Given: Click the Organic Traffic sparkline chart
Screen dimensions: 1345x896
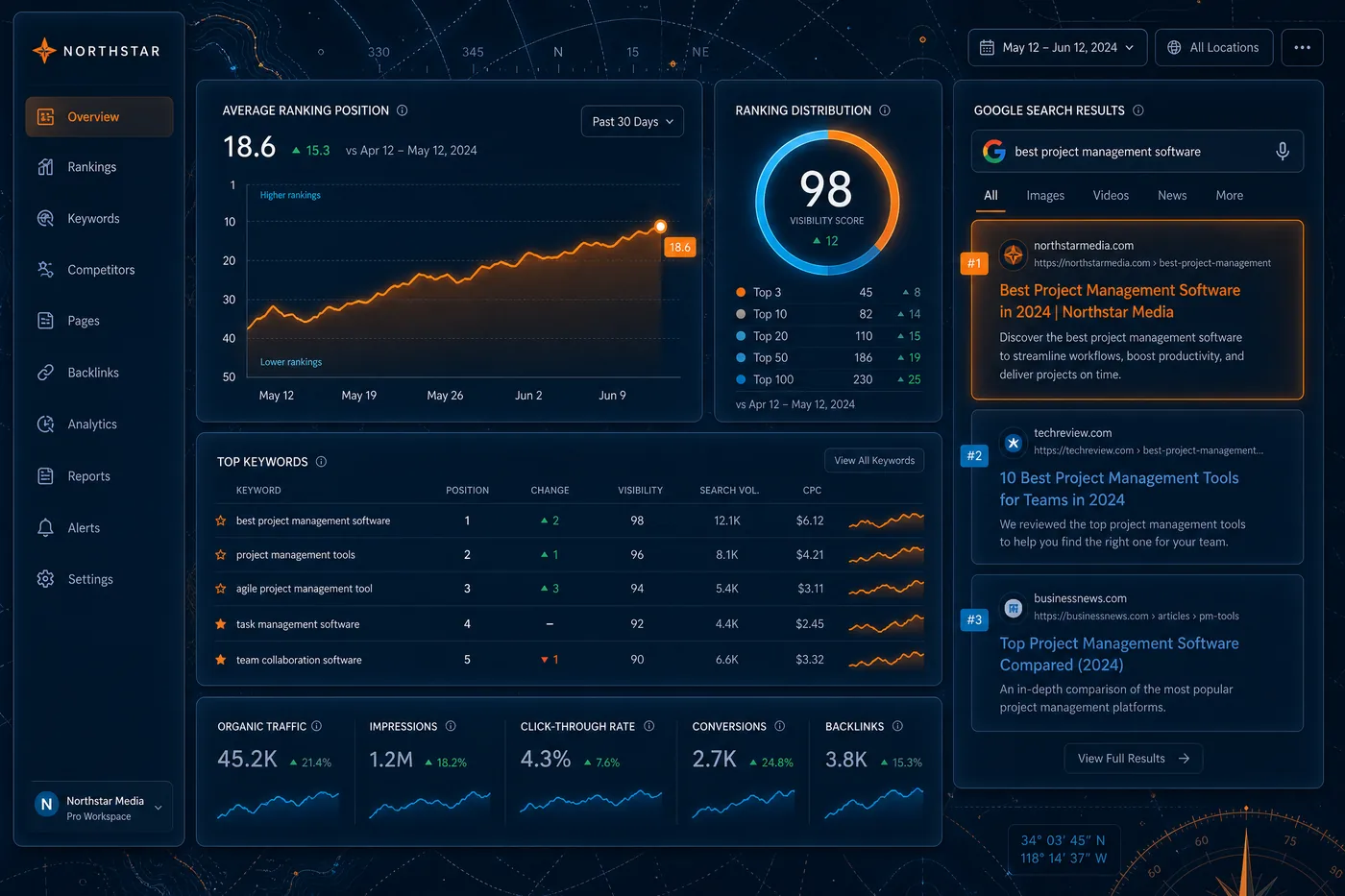Looking at the screenshot, I should click(278, 804).
